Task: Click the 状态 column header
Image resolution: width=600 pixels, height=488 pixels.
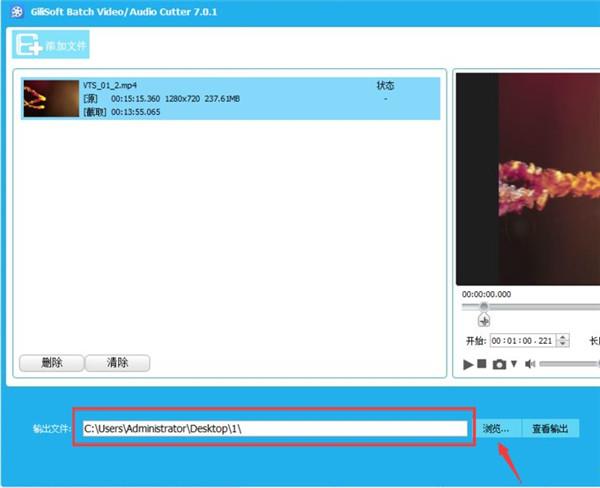Action: pyautogui.click(x=385, y=85)
